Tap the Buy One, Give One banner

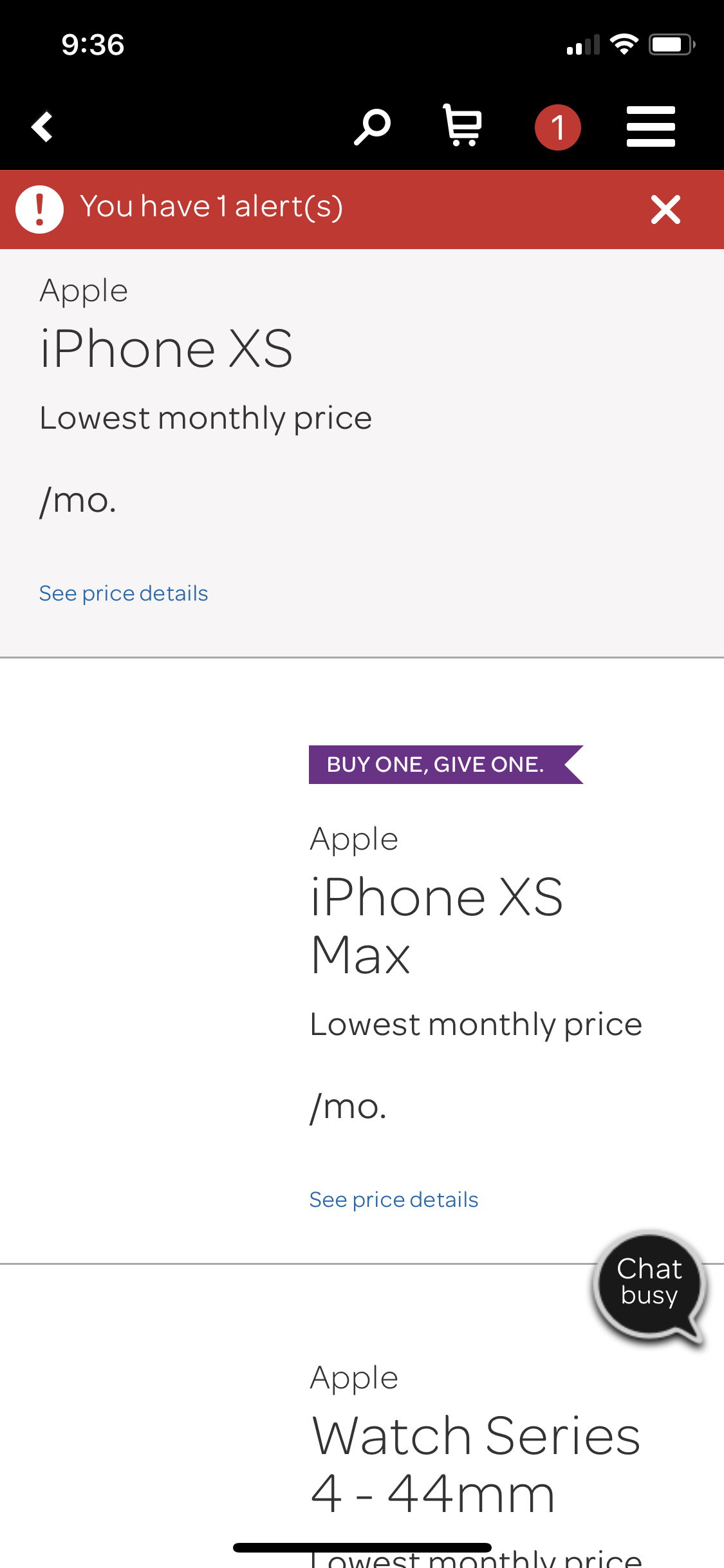(x=446, y=764)
